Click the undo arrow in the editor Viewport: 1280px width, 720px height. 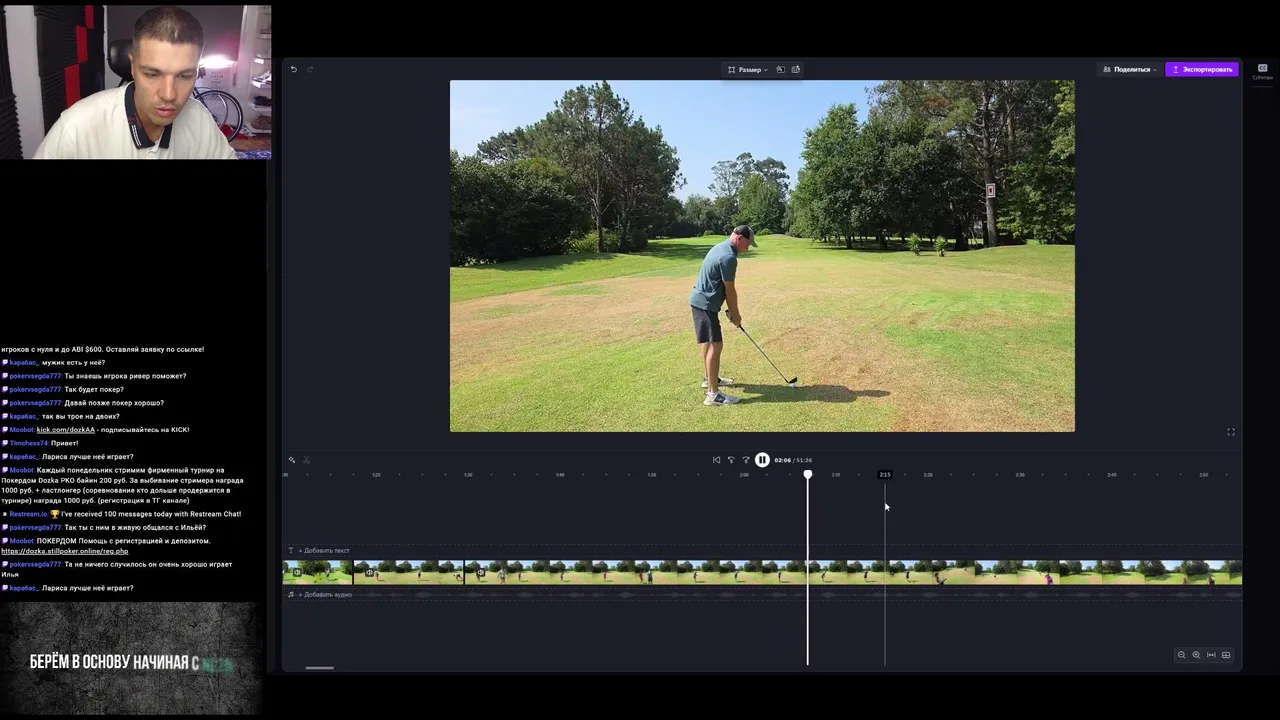(293, 69)
